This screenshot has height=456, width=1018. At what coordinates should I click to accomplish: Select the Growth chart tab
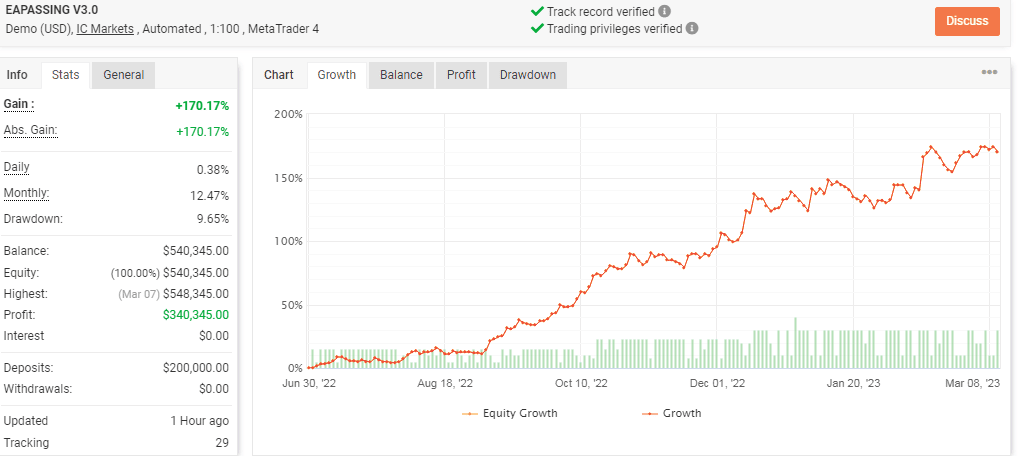[336, 75]
